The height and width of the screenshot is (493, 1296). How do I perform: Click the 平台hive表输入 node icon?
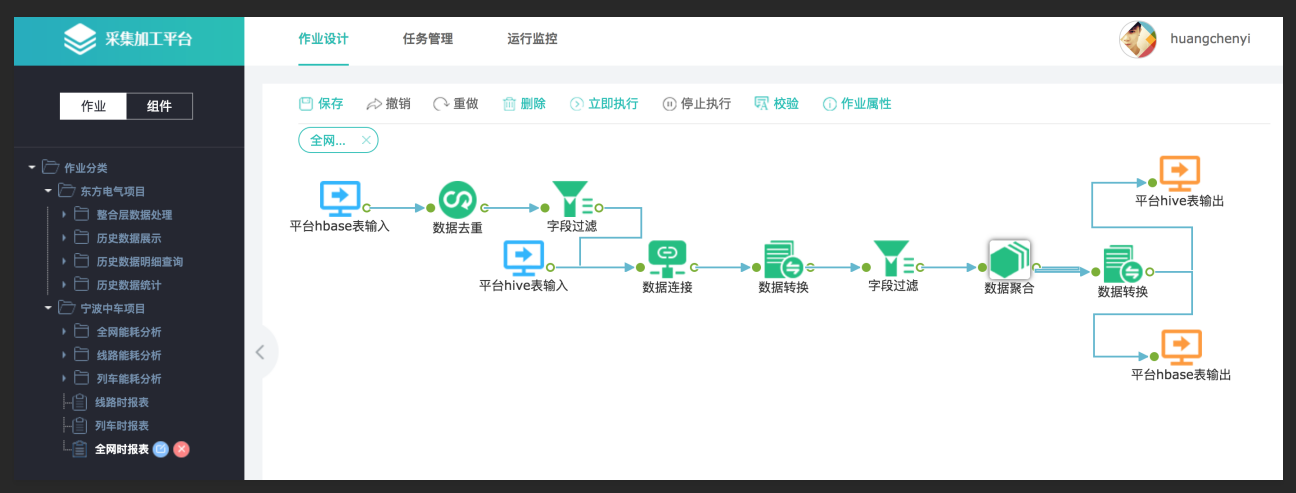click(523, 258)
